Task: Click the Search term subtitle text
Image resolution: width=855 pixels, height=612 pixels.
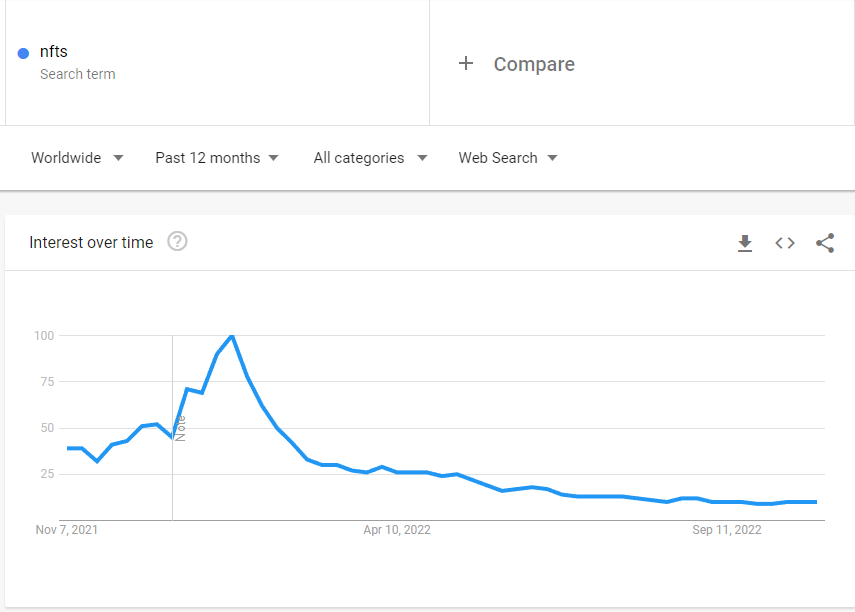Action: tap(77, 74)
